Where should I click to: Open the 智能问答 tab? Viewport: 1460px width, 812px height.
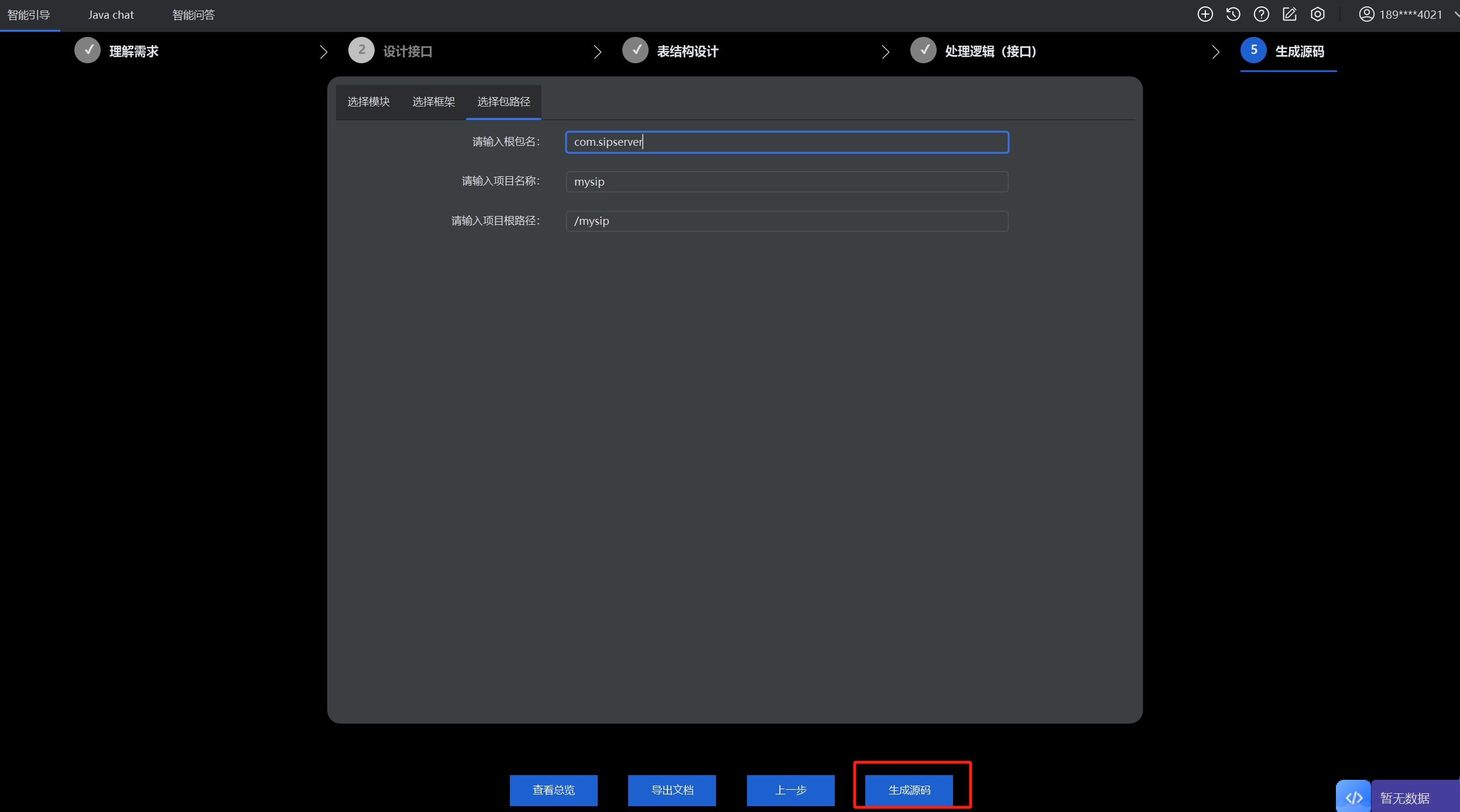coord(193,15)
